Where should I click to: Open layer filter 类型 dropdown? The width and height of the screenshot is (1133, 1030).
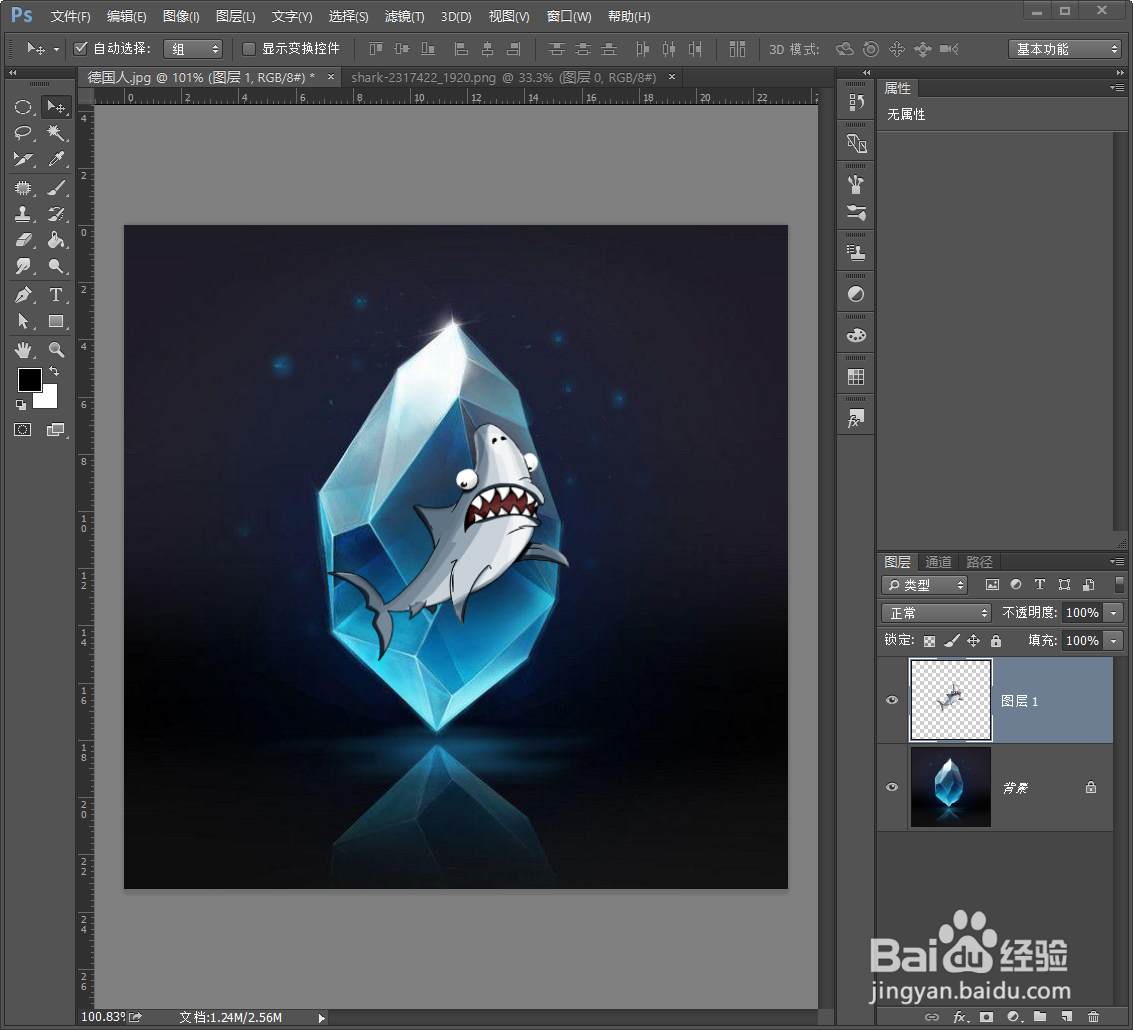[x=924, y=585]
